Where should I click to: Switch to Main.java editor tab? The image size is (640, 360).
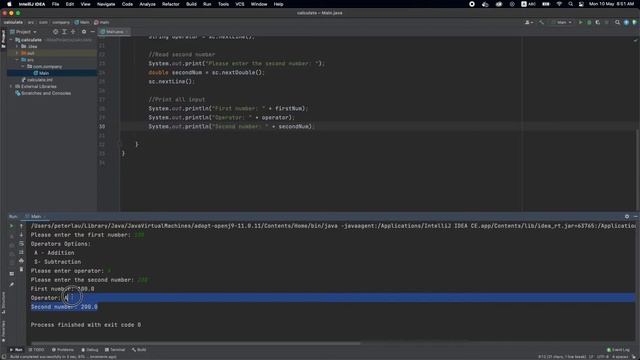point(113,31)
